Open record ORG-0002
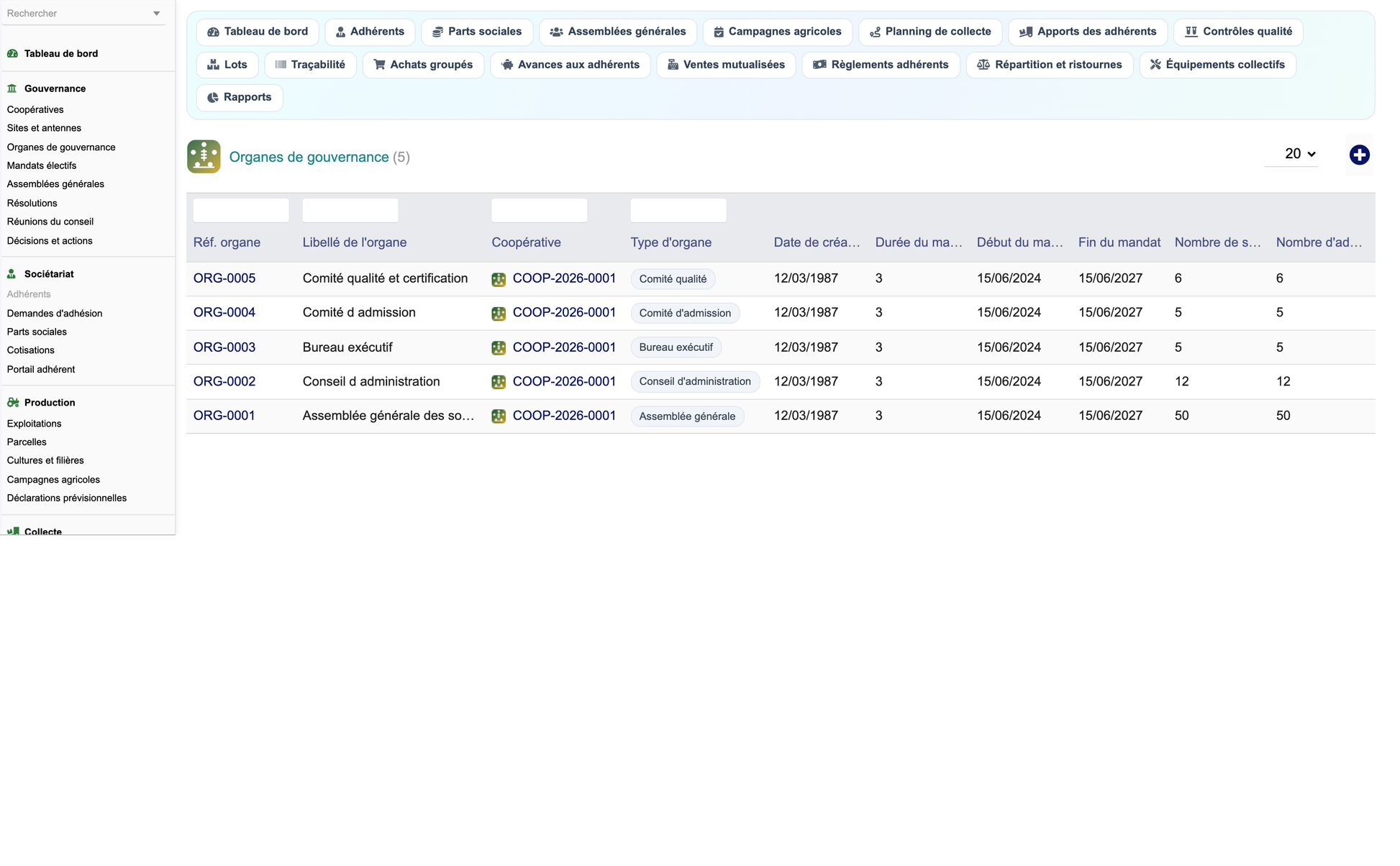 (x=224, y=381)
